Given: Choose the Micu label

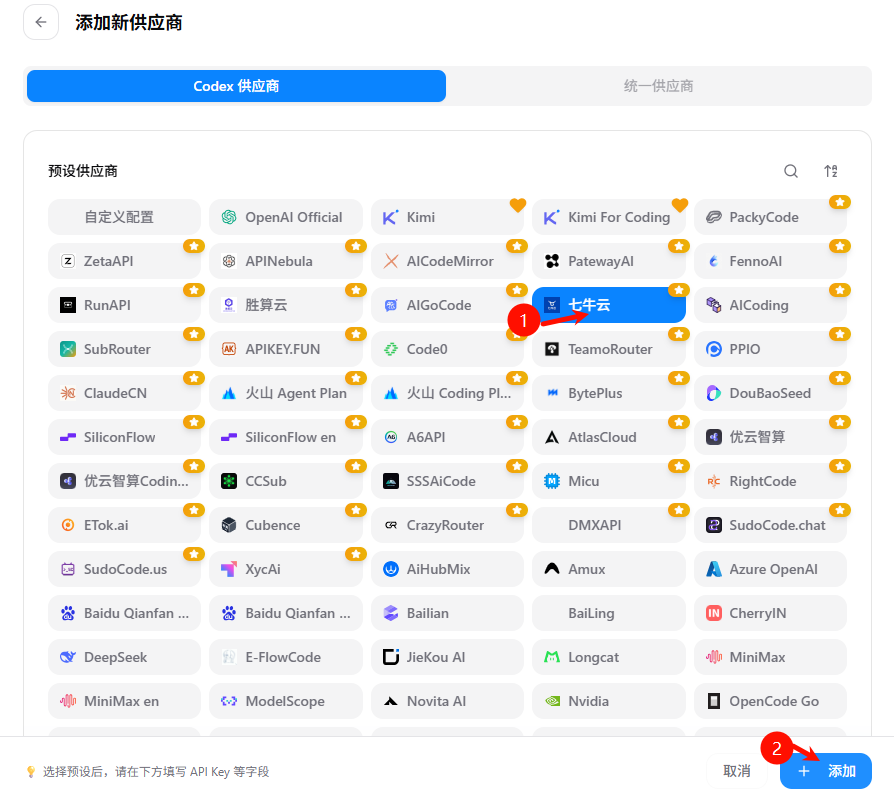Looking at the screenshot, I should click(x=584, y=481).
